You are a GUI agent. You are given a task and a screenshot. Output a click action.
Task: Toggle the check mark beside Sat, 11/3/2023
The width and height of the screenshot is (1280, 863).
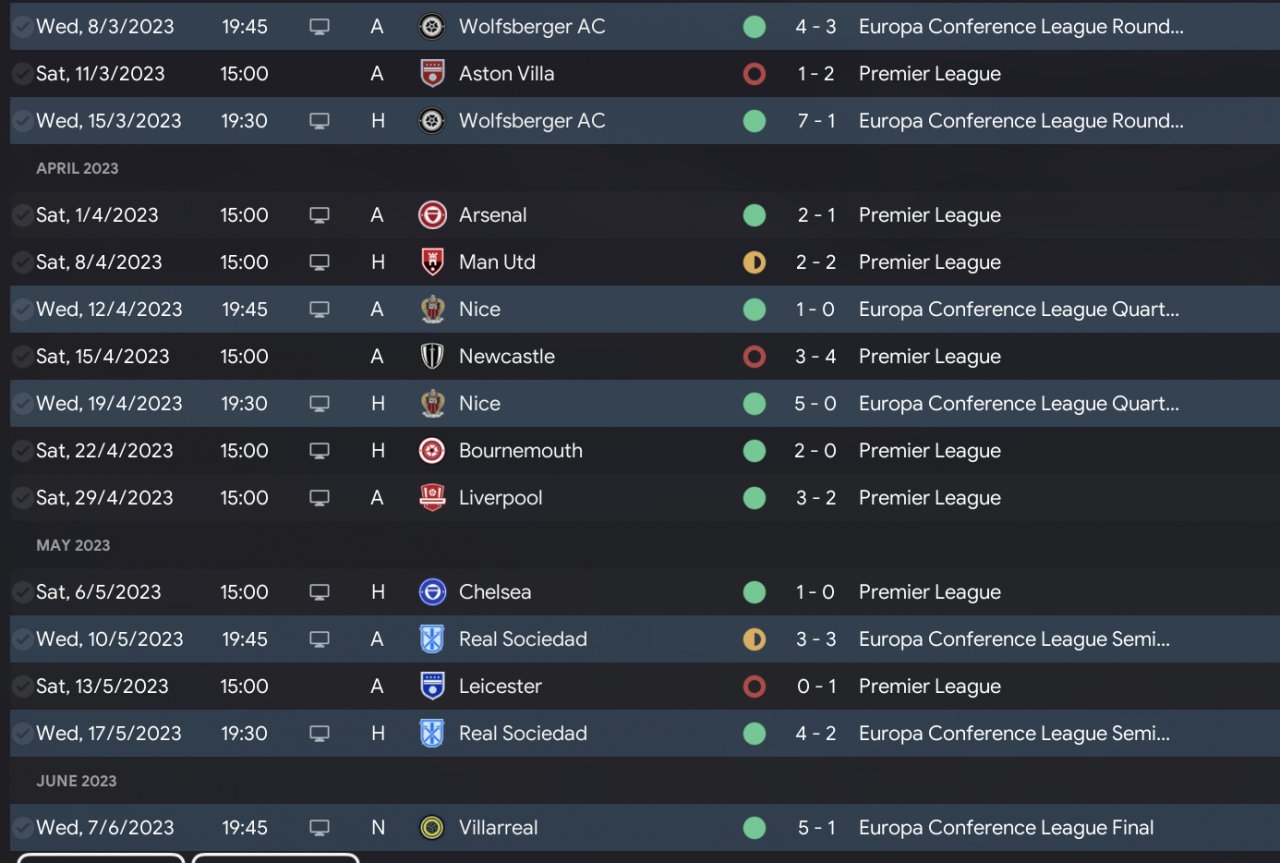(22, 74)
